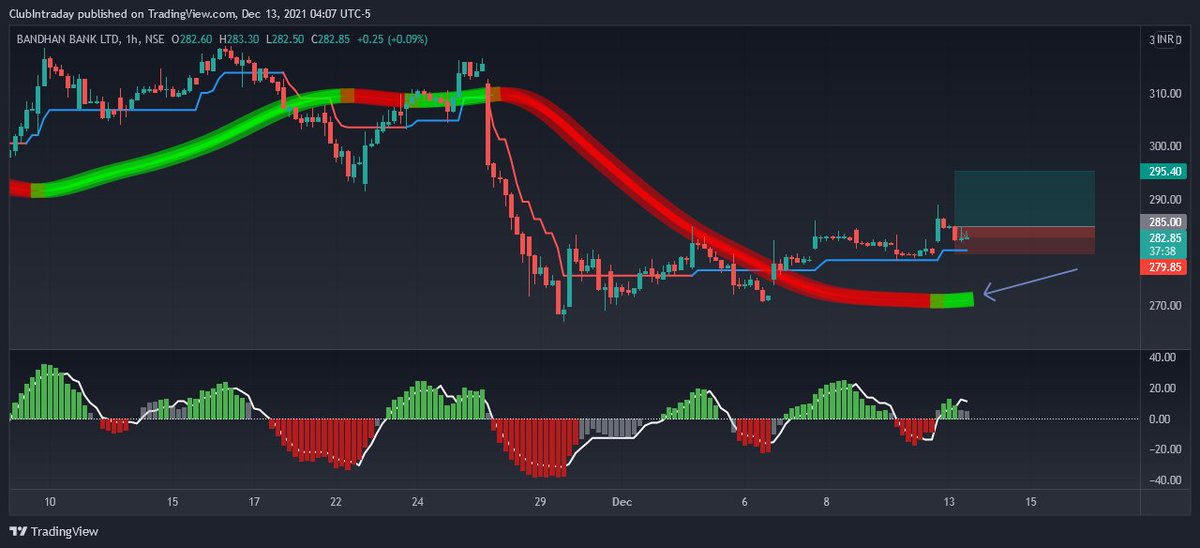Select the 285.00 entry price label
Screen dimensions: 1200x548
pyautogui.click(x=1162, y=222)
